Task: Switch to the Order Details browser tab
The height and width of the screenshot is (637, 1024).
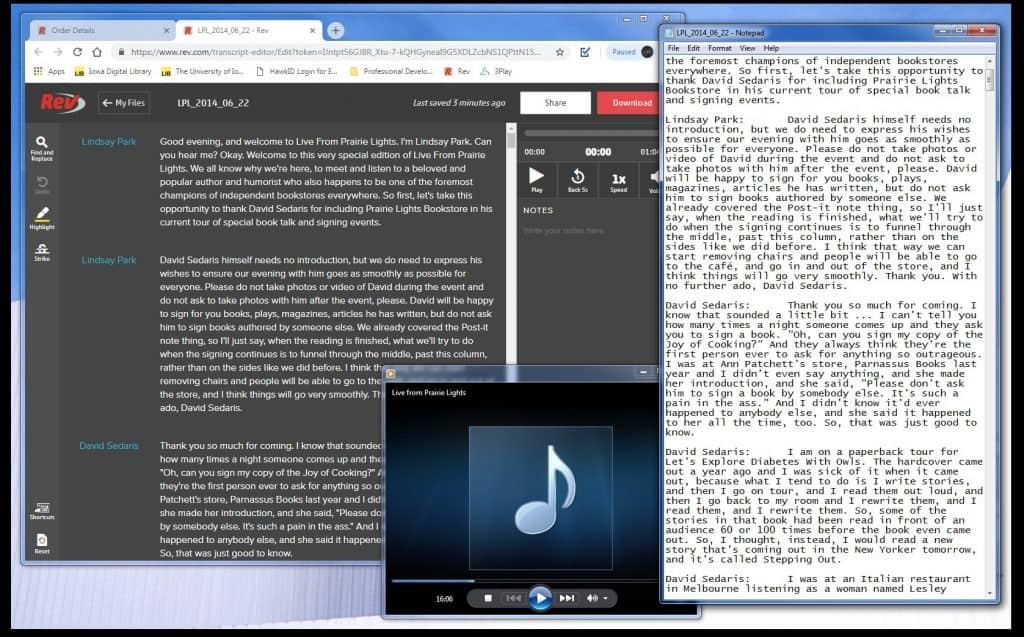Action: coord(95,31)
